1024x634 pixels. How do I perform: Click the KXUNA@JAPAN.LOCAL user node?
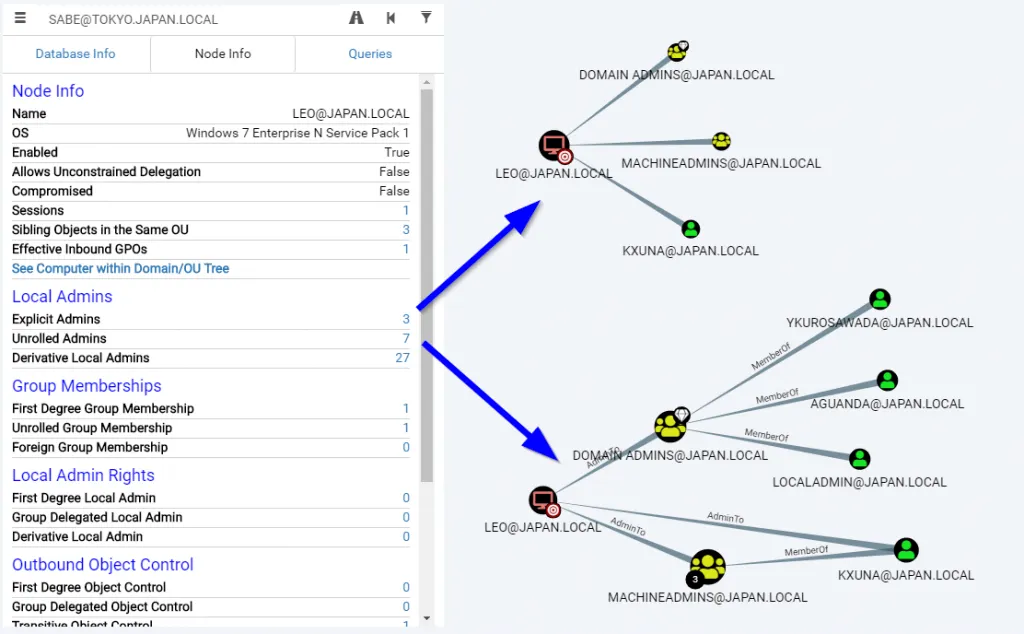[x=690, y=228]
